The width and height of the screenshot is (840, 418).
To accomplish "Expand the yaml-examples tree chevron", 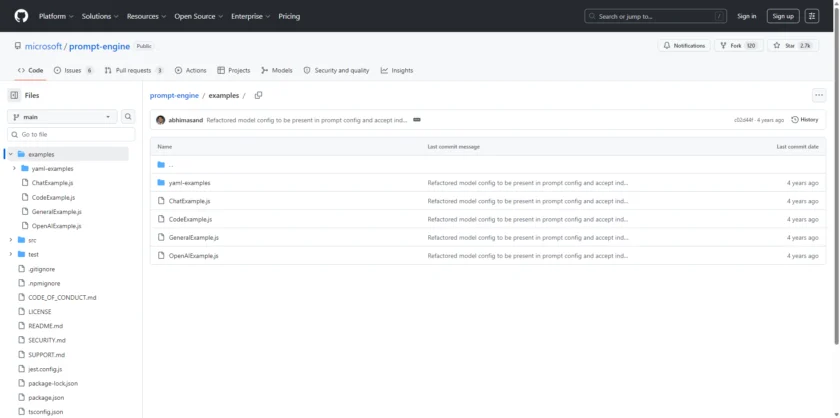I will 14,168.
